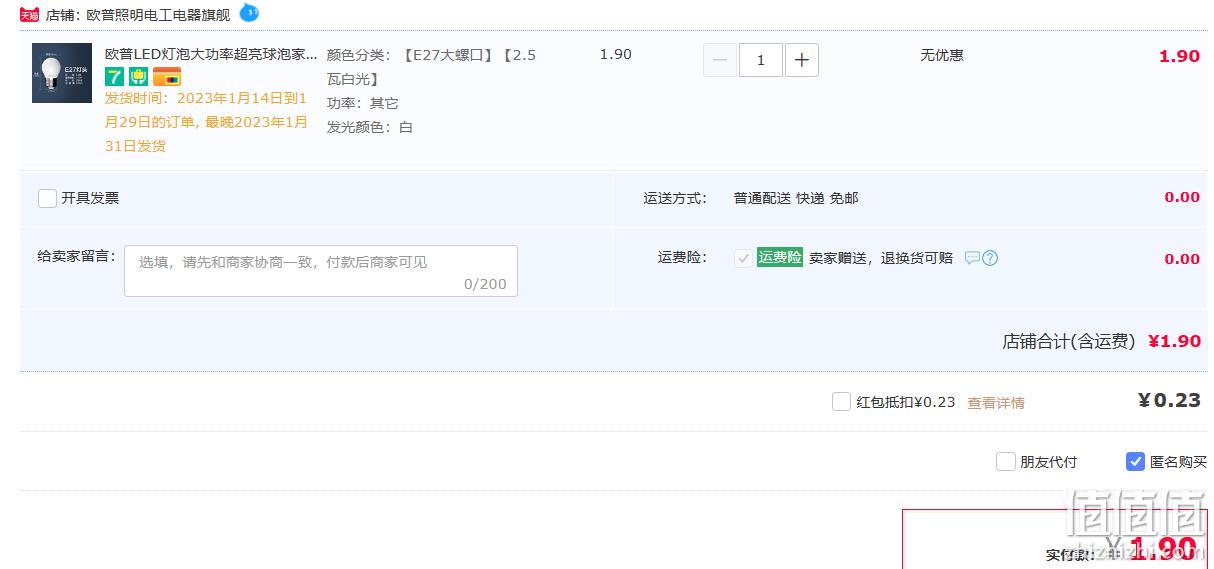Click the 发光颜色：白 attribute text
The width and height of the screenshot is (1214, 569).
click(x=370, y=127)
